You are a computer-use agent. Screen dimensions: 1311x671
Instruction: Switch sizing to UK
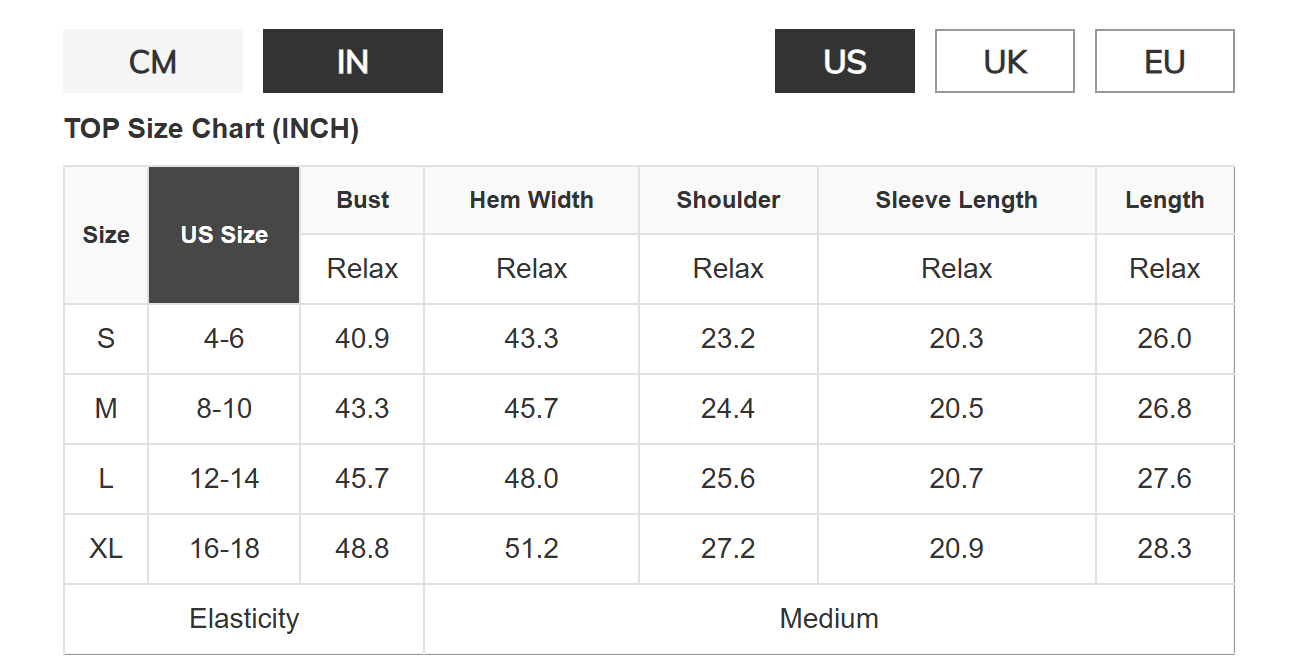1005,61
